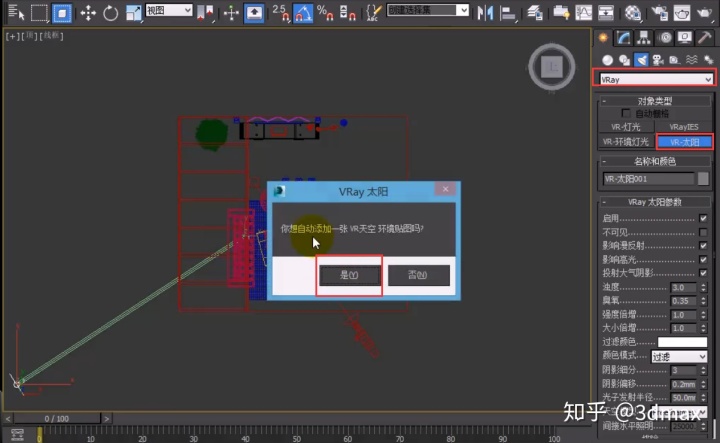Screen dimensions: 720x443
Task: Open the object color swatch beside VR-太阳001
Action: point(703,179)
